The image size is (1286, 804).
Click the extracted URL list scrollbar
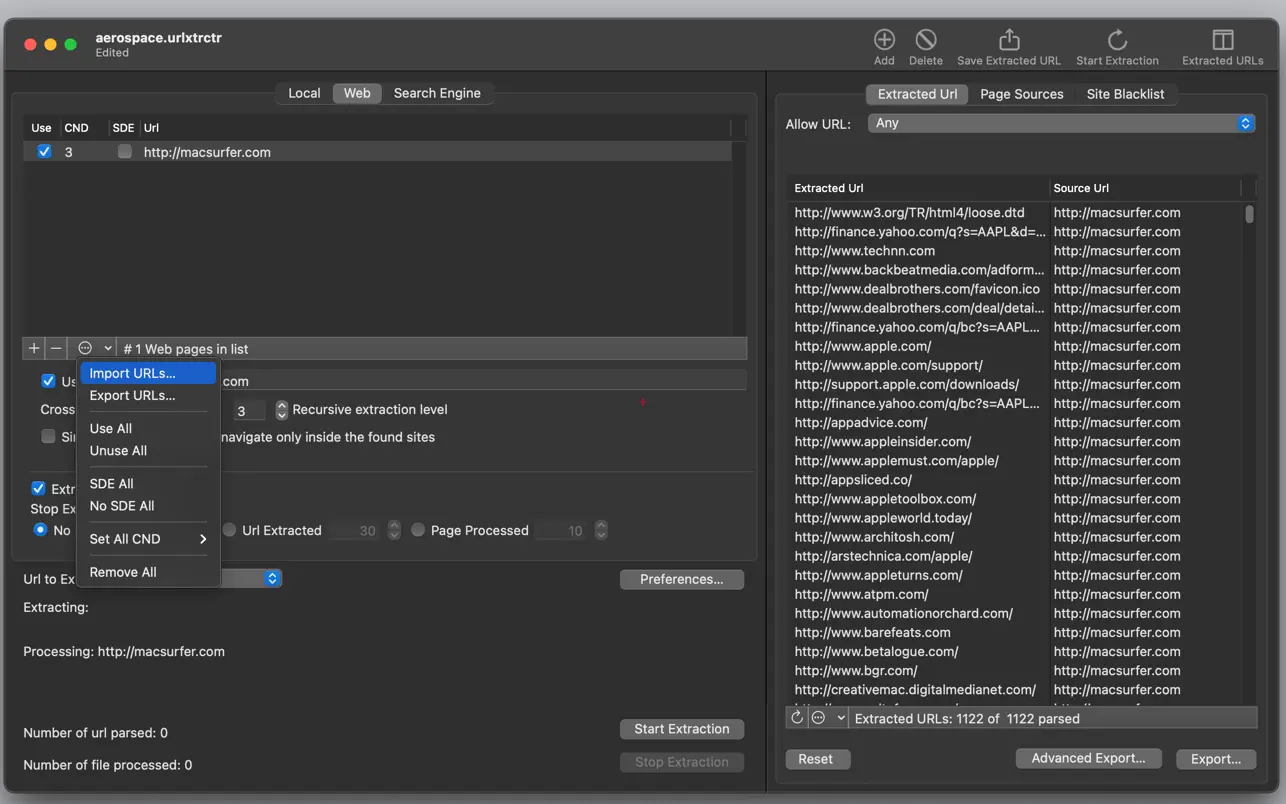click(1249, 214)
